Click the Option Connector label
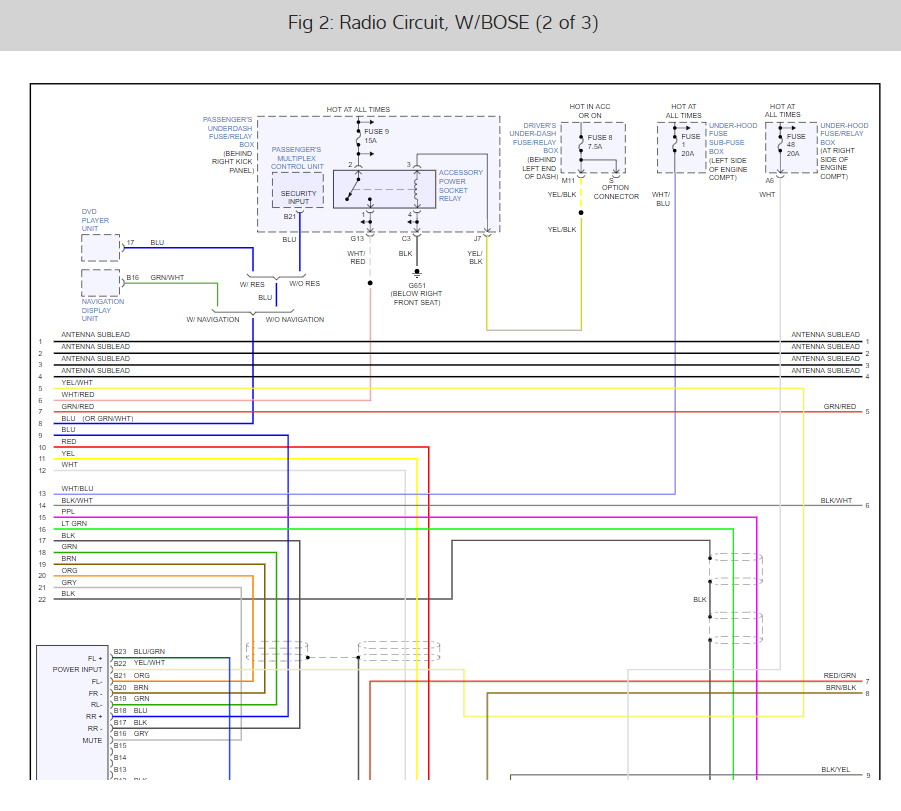901x811 pixels. pyautogui.click(x=616, y=192)
